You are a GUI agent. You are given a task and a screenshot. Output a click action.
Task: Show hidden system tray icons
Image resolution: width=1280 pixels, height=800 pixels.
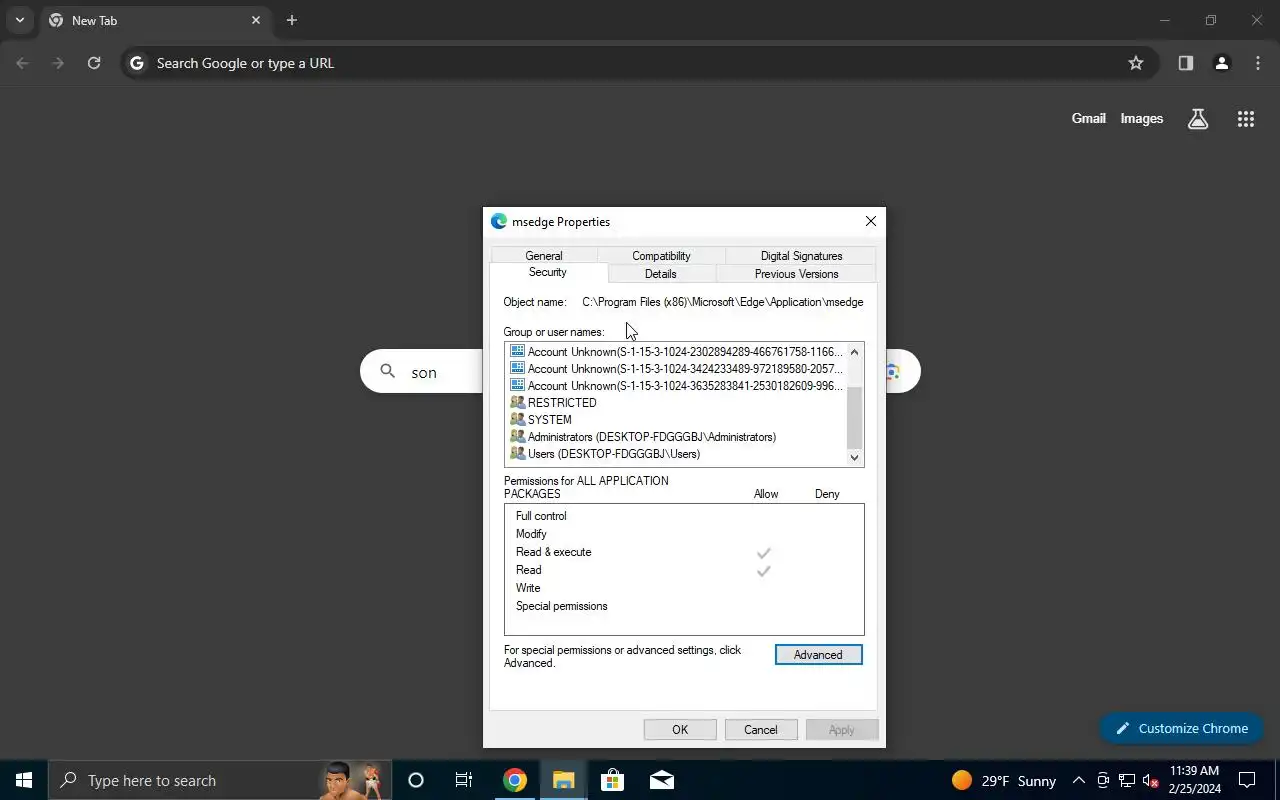[x=1078, y=780]
